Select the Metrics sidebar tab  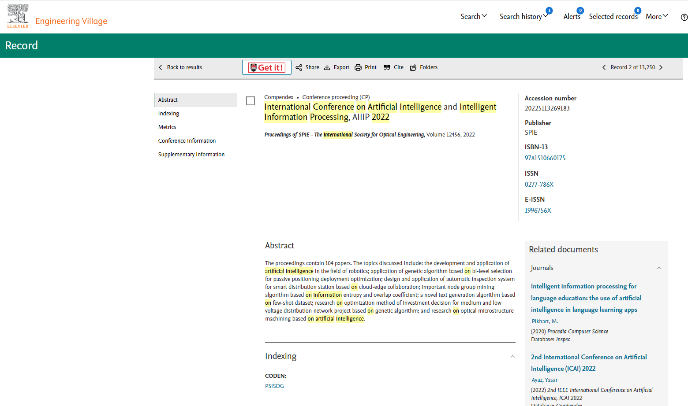click(x=167, y=127)
